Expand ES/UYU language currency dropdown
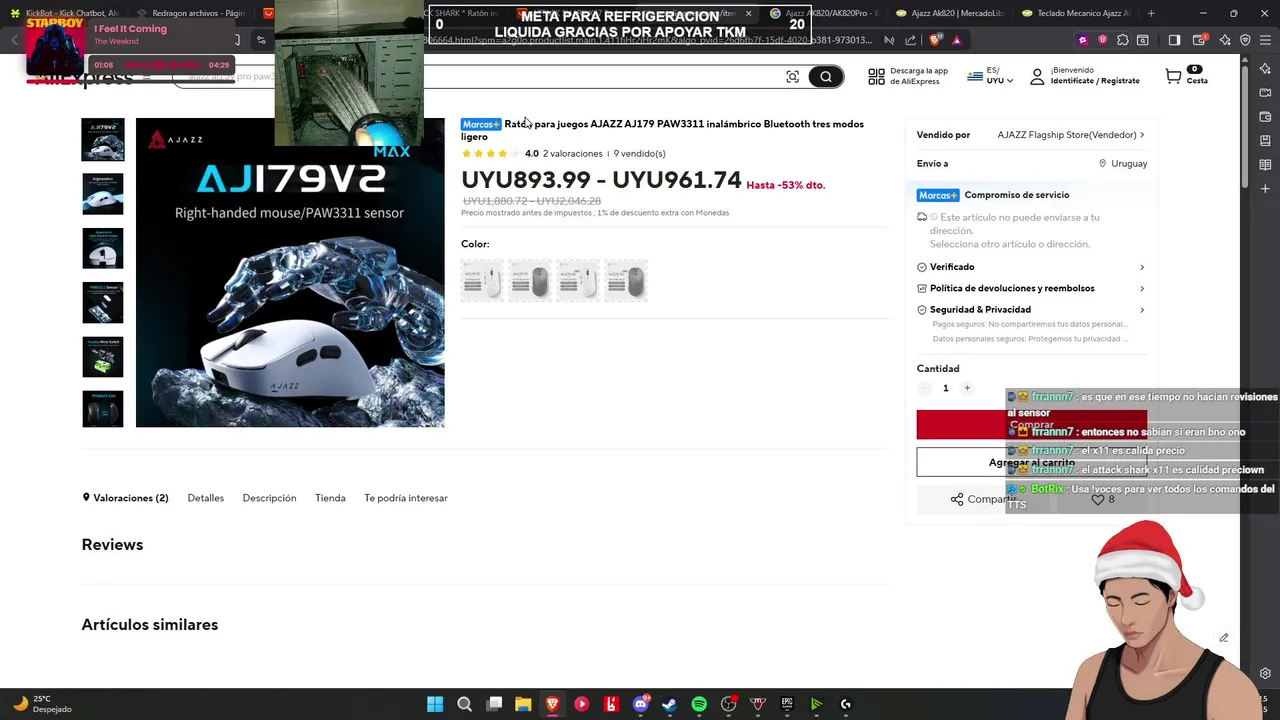1280x720 pixels. (x=990, y=76)
